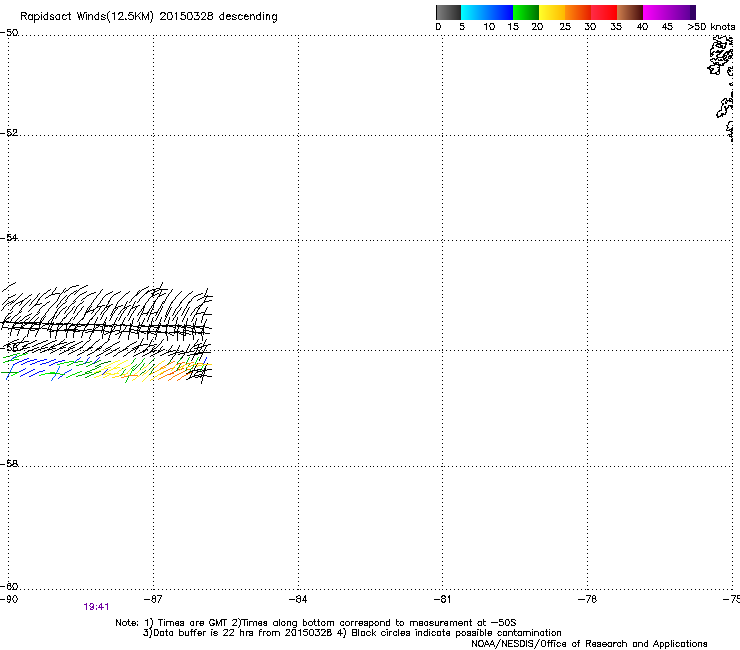
Task: Click the -78 longitude axis label
Action: click(587, 599)
